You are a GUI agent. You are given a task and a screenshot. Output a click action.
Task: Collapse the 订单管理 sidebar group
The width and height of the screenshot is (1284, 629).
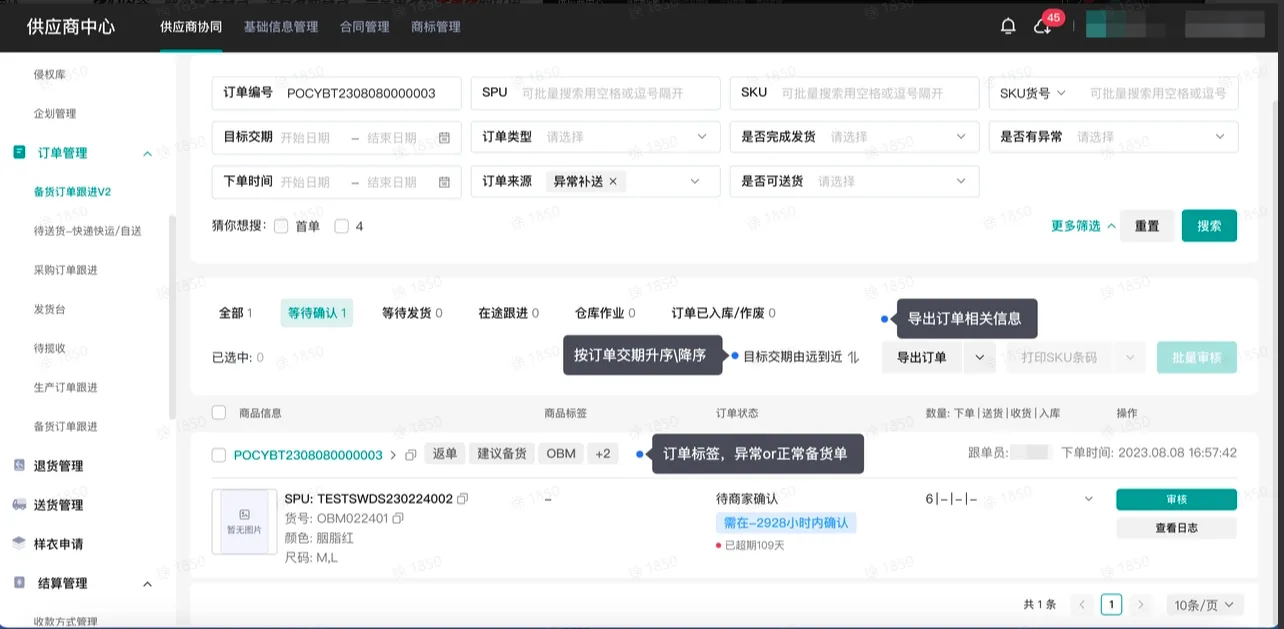(x=147, y=153)
